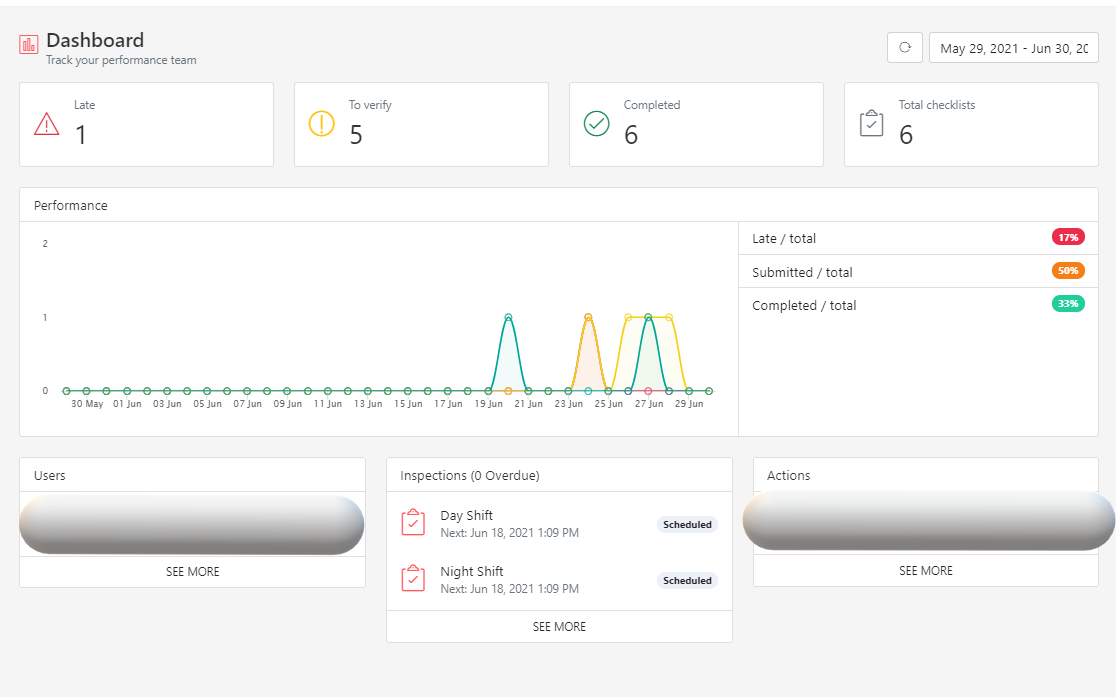Click the refresh icon near the date range
The image size is (1116, 697).
[905, 47]
